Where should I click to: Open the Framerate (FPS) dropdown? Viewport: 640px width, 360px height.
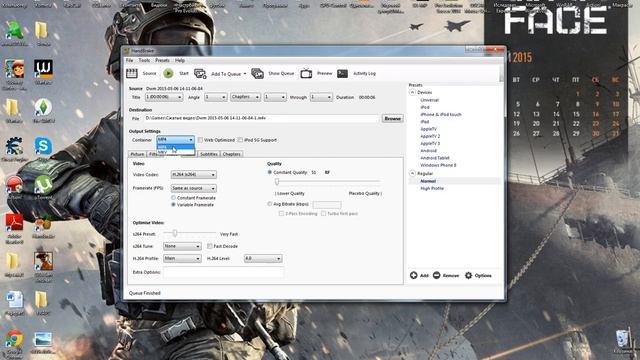193,188
